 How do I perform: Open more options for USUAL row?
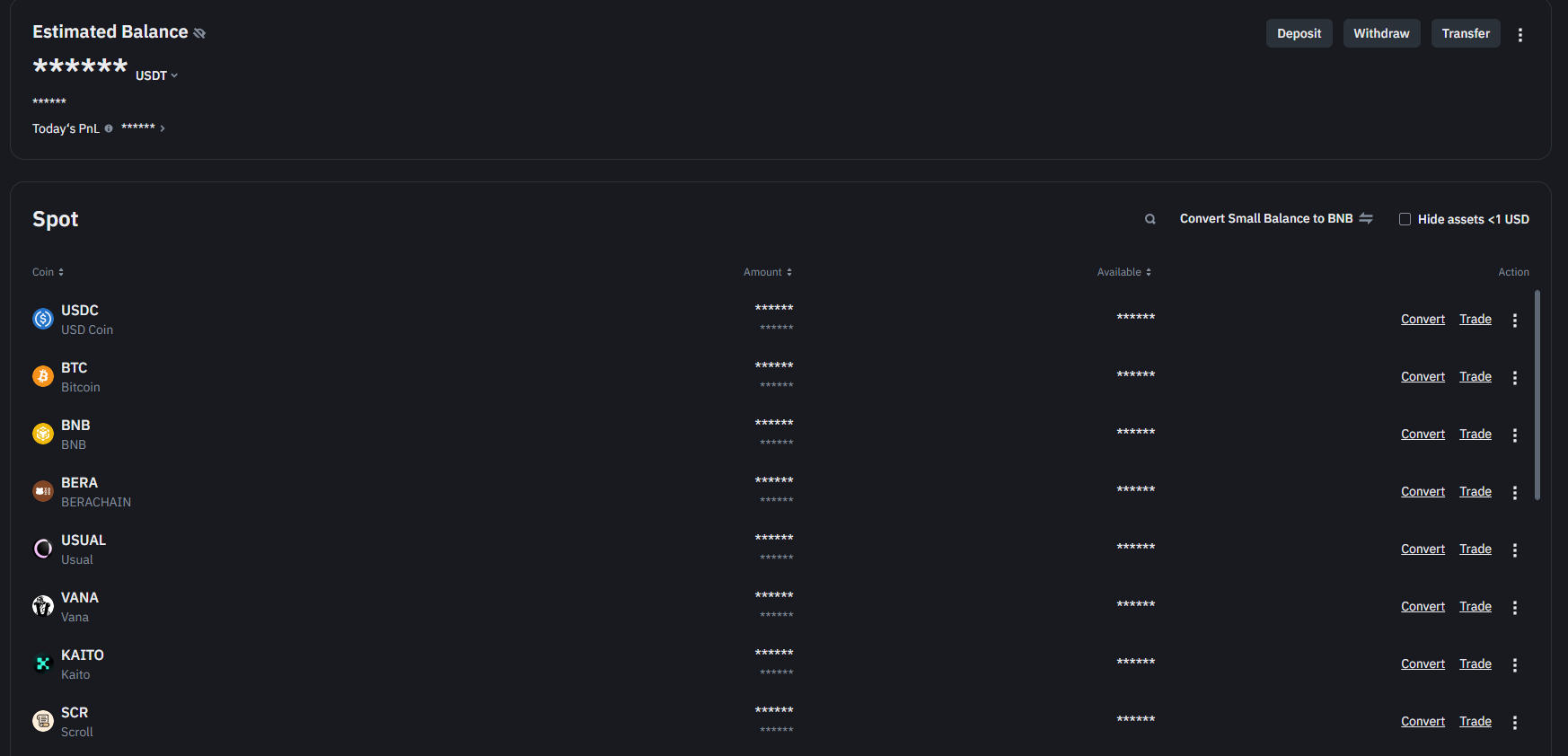[1515, 550]
